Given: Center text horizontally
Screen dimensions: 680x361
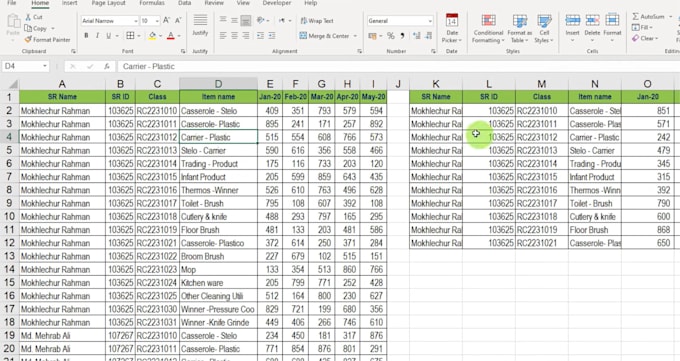Looking at the screenshot, I should tap(234, 36).
